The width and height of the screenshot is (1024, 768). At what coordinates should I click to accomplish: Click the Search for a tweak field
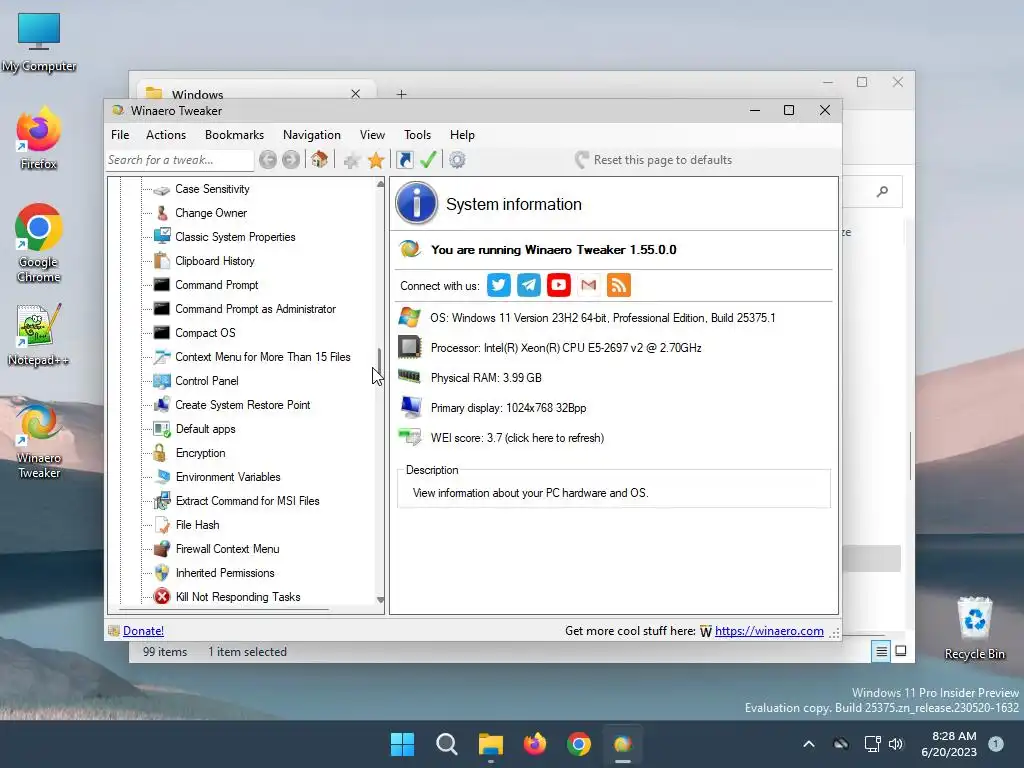(x=180, y=160)
